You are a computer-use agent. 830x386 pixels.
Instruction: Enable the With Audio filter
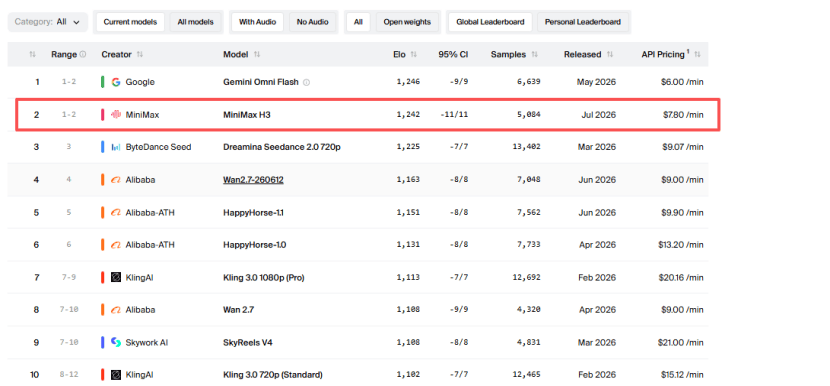(257, 22)
